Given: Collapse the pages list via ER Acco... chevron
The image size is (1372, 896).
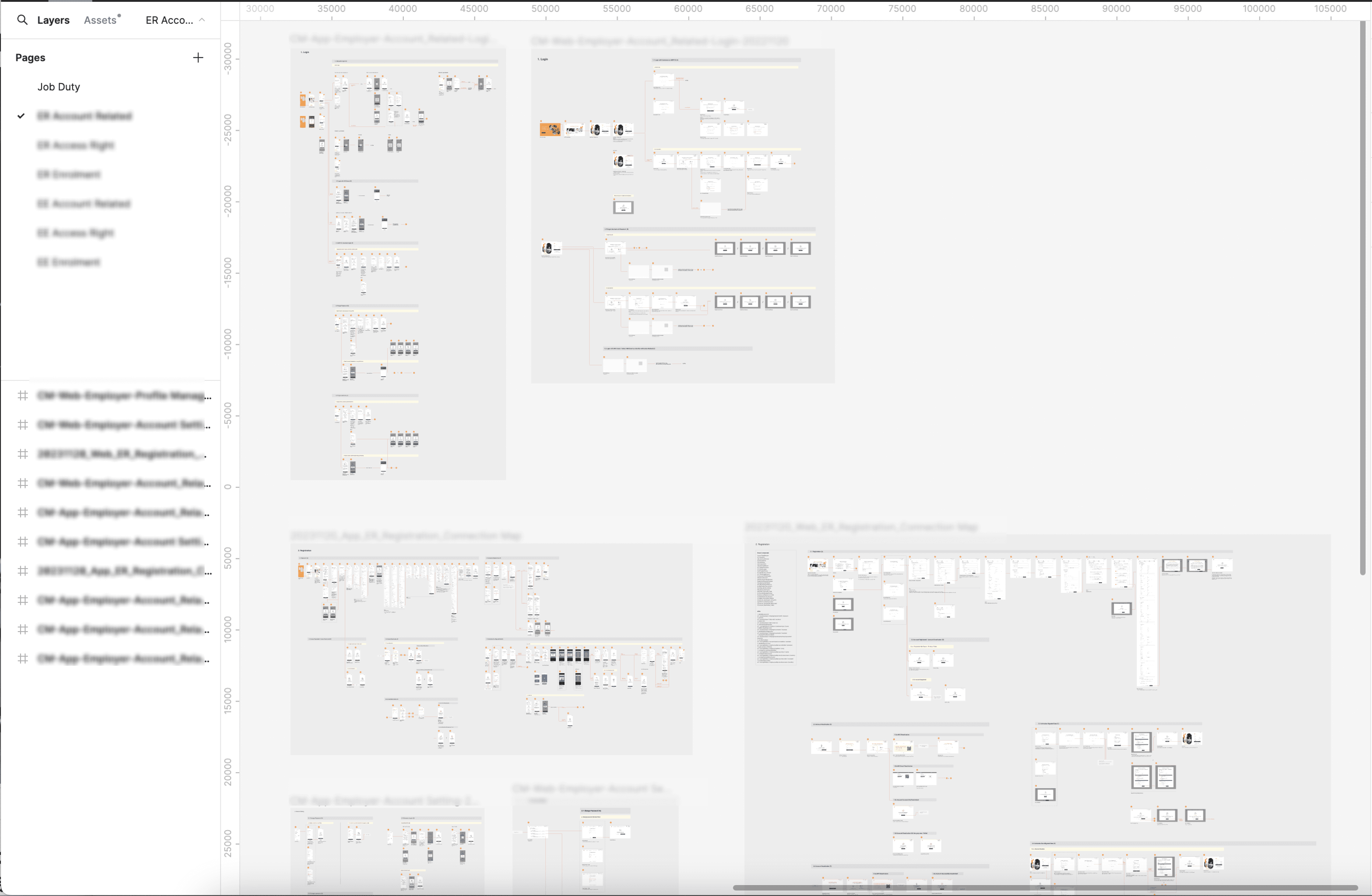Looking at the screenshot, I should pos(202,20).
